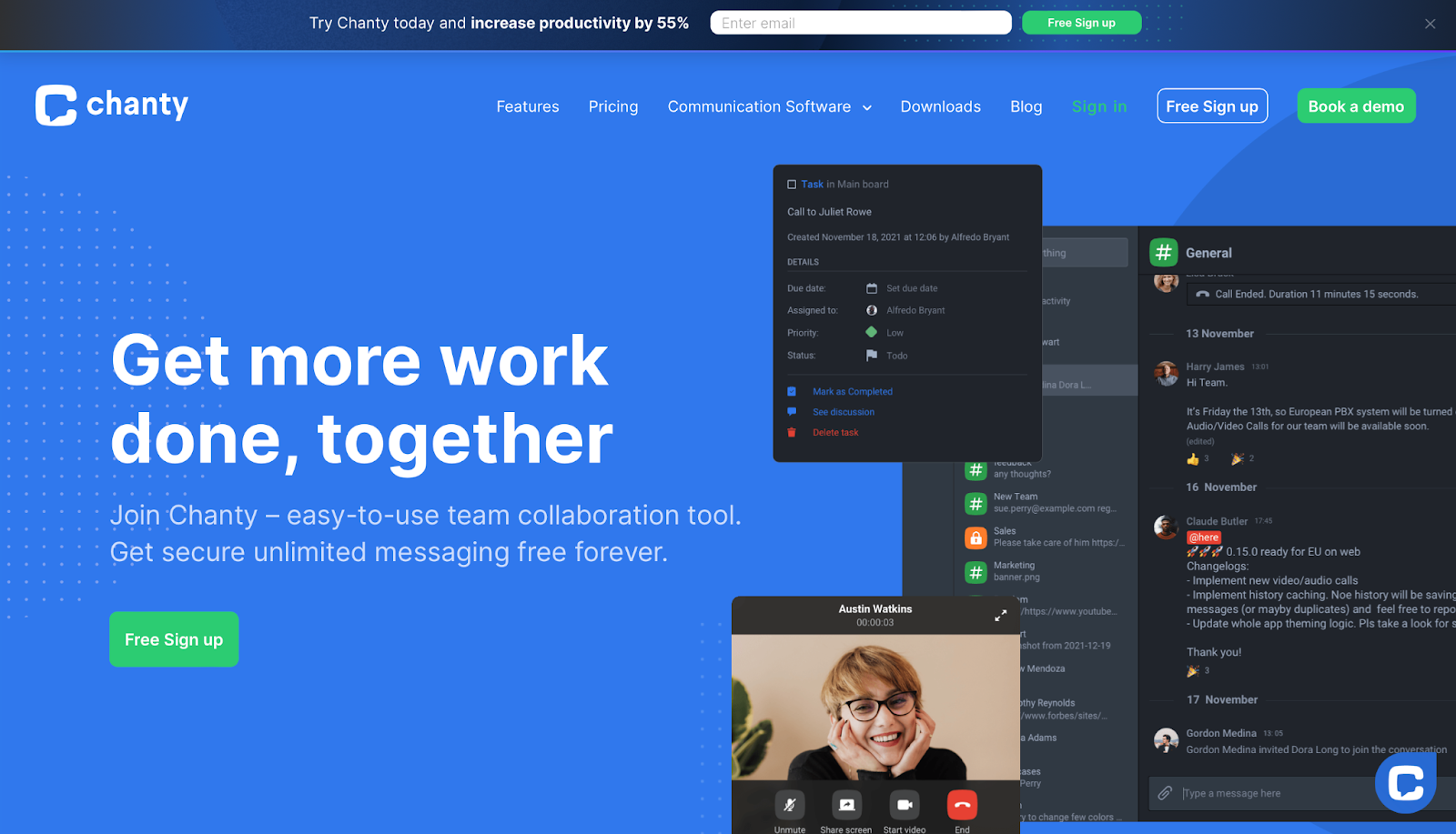Click the Alfredo Bryant assignee avatar icon

[x=872, y=310]
